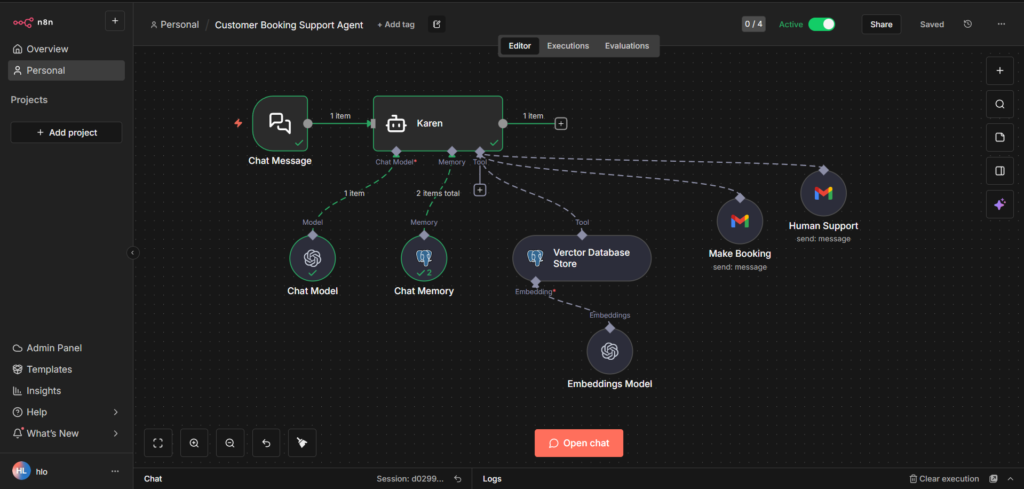Switch to the Evaluations tab
The height and width of the screenshot is (489, 1024).
(x=626, y=46)
